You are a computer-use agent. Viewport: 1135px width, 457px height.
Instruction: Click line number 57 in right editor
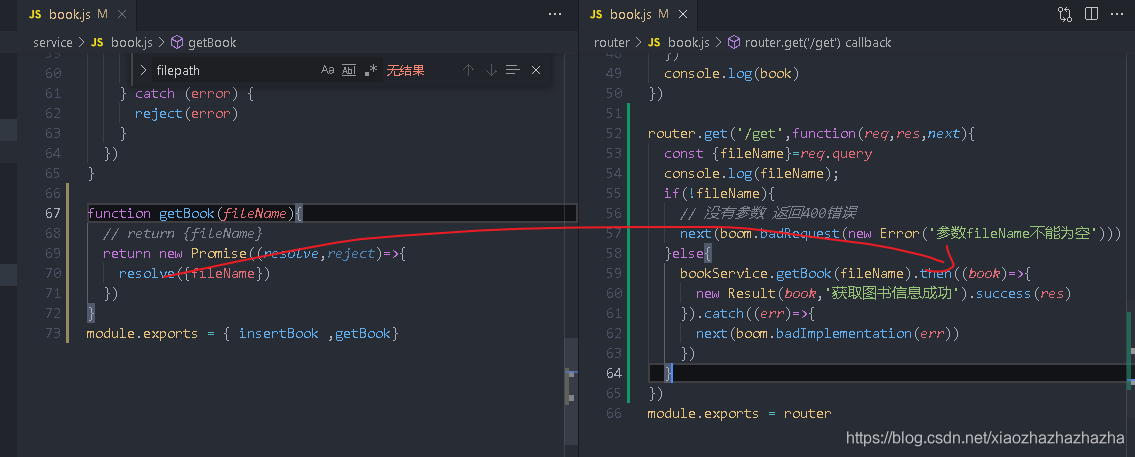(x=613, y=233)
